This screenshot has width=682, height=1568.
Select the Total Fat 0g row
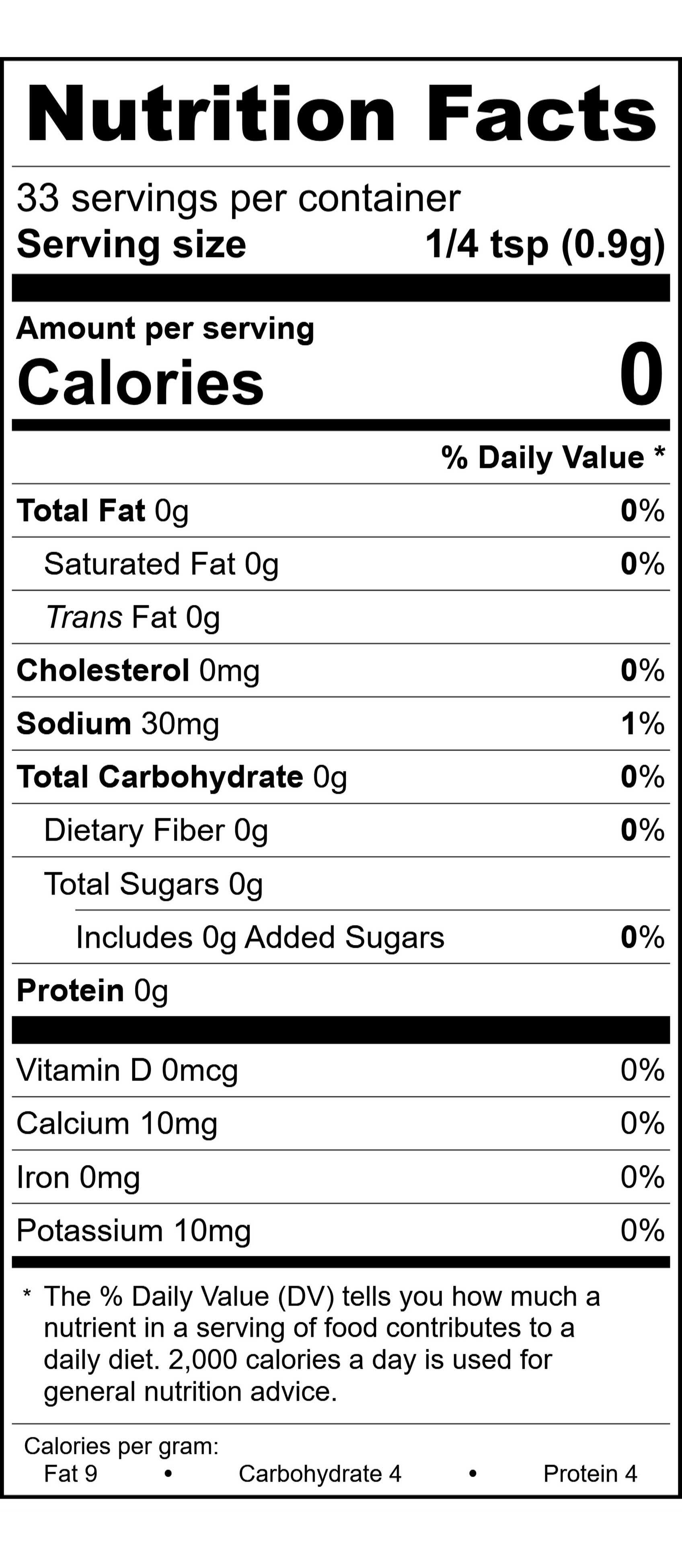102,511
